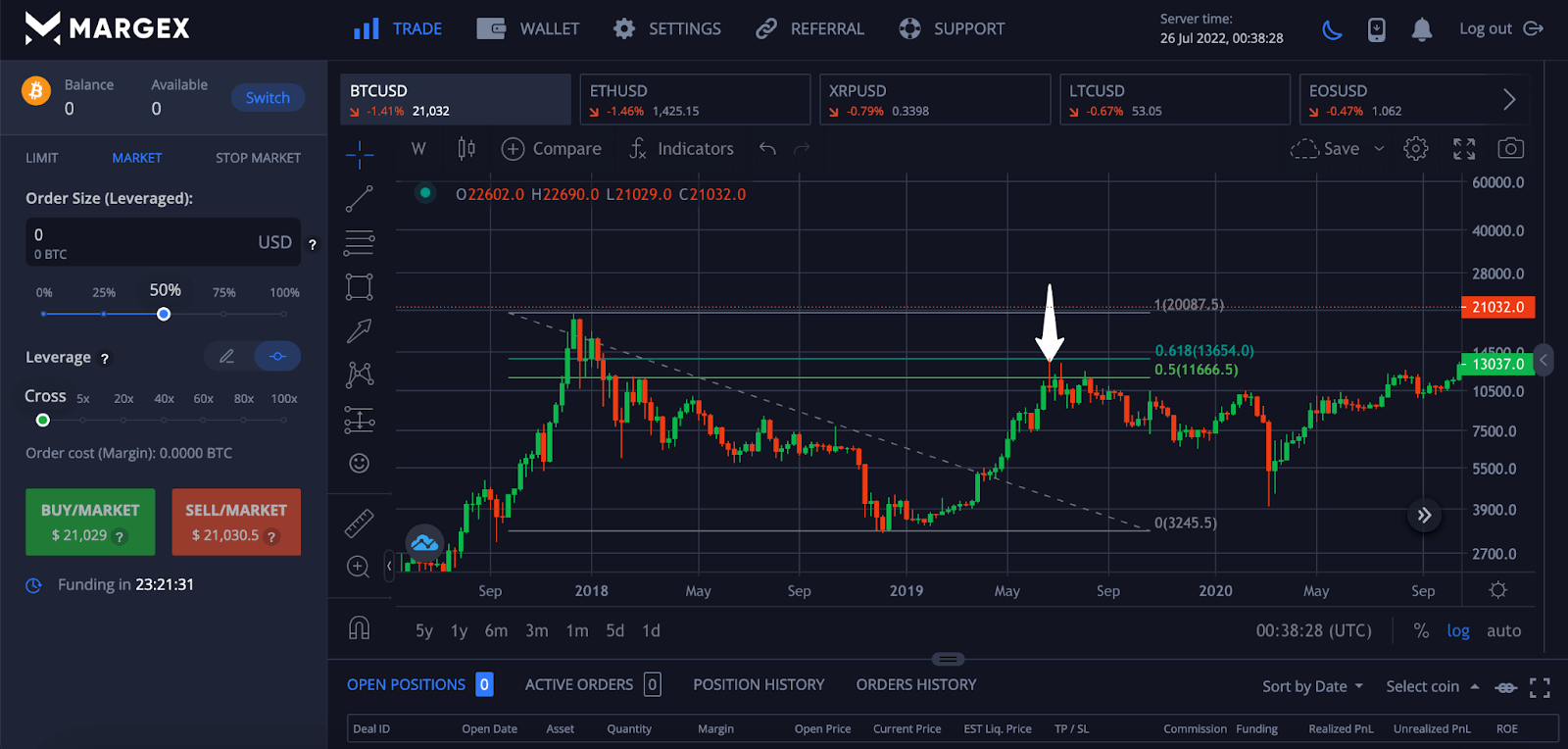Open the chart snapshot camera

point(1510,149)
